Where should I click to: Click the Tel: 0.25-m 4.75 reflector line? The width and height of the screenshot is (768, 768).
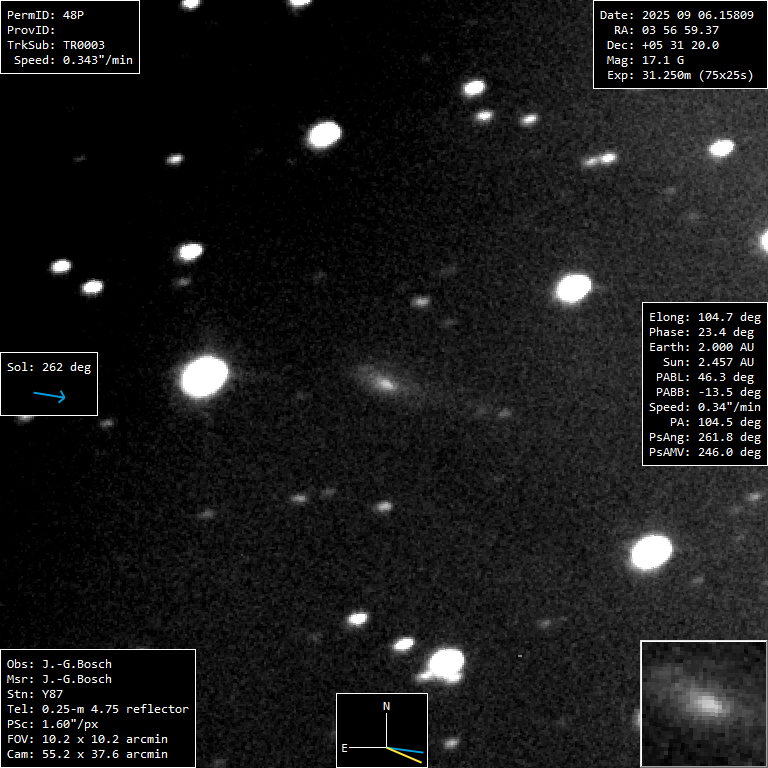tap(97, 710)
